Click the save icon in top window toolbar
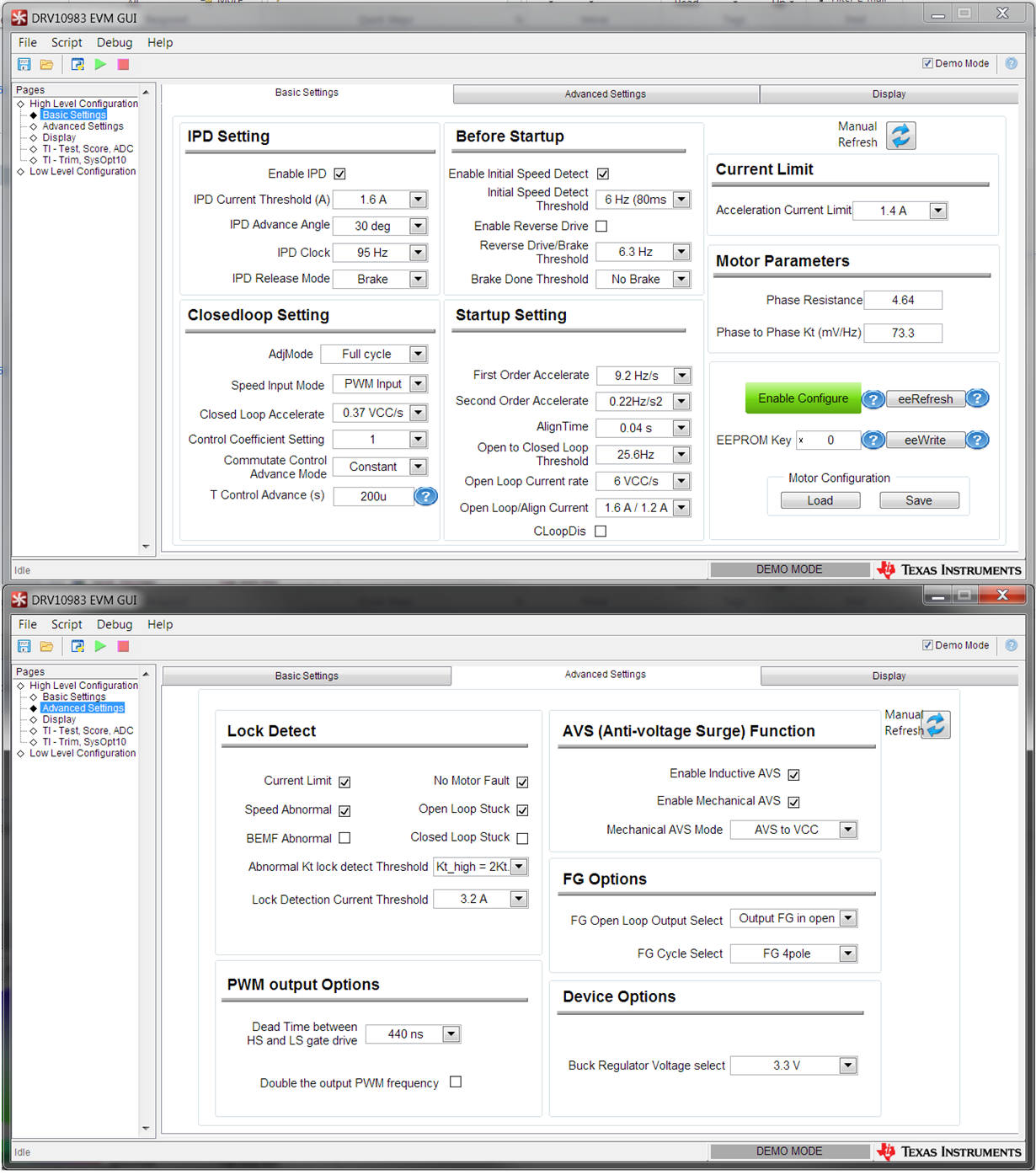 [x=24, y=64]
